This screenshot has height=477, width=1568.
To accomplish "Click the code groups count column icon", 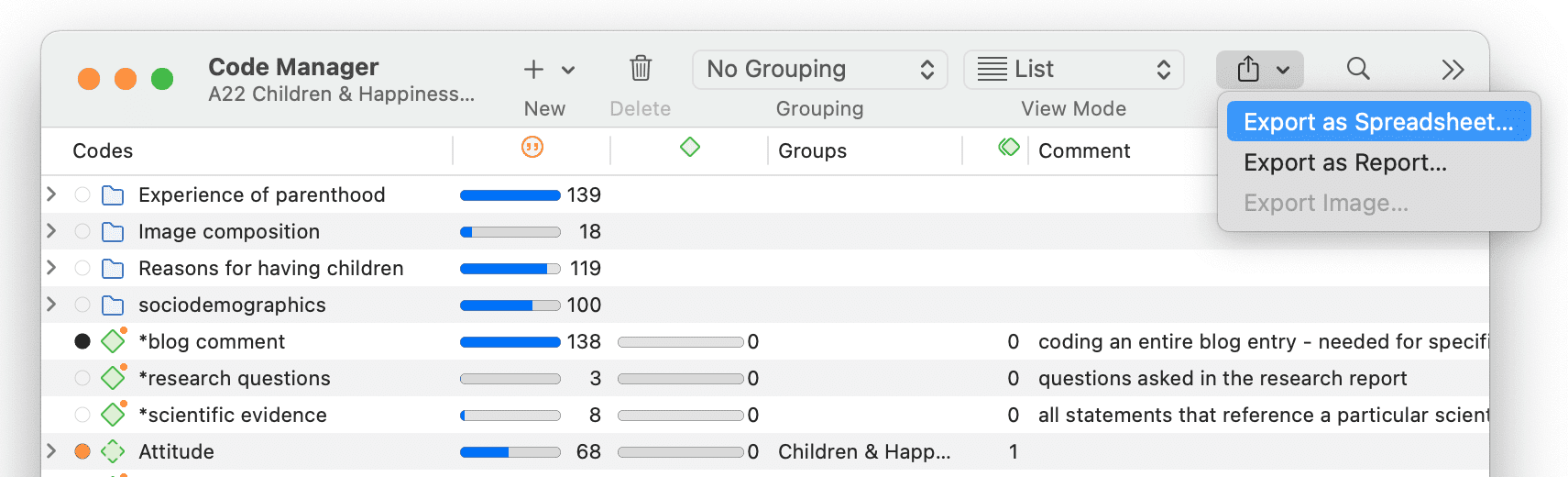I will click(x=1009, y=147).
